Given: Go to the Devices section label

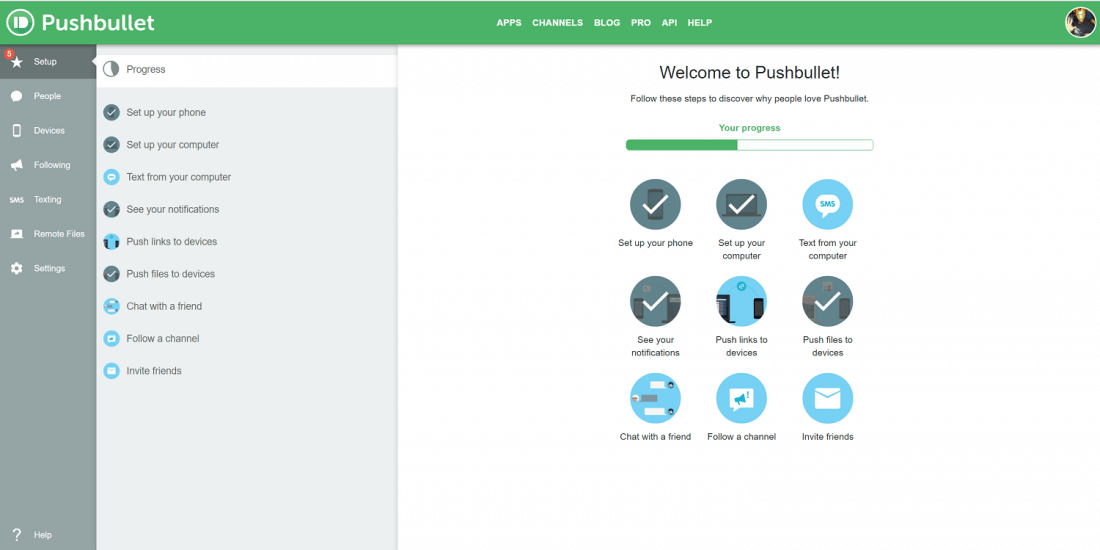Looking at the screenshot, I should click(x=49, y=130).
